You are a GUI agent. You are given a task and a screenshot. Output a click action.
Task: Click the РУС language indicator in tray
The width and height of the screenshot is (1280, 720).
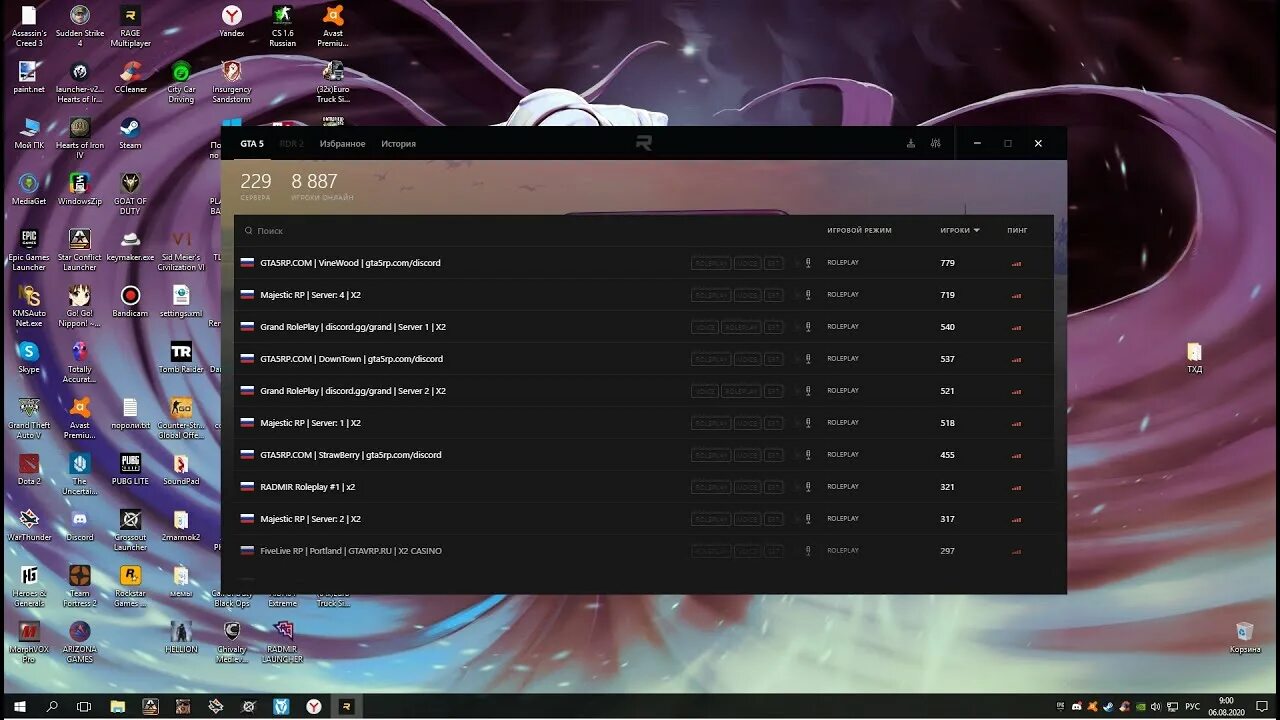1192,706
